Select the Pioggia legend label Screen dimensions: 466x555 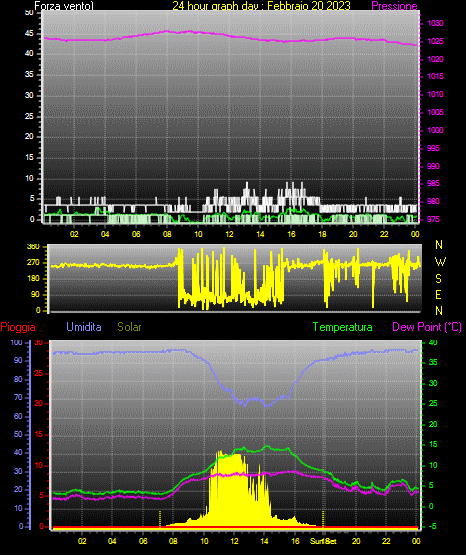tap(18, 327)
